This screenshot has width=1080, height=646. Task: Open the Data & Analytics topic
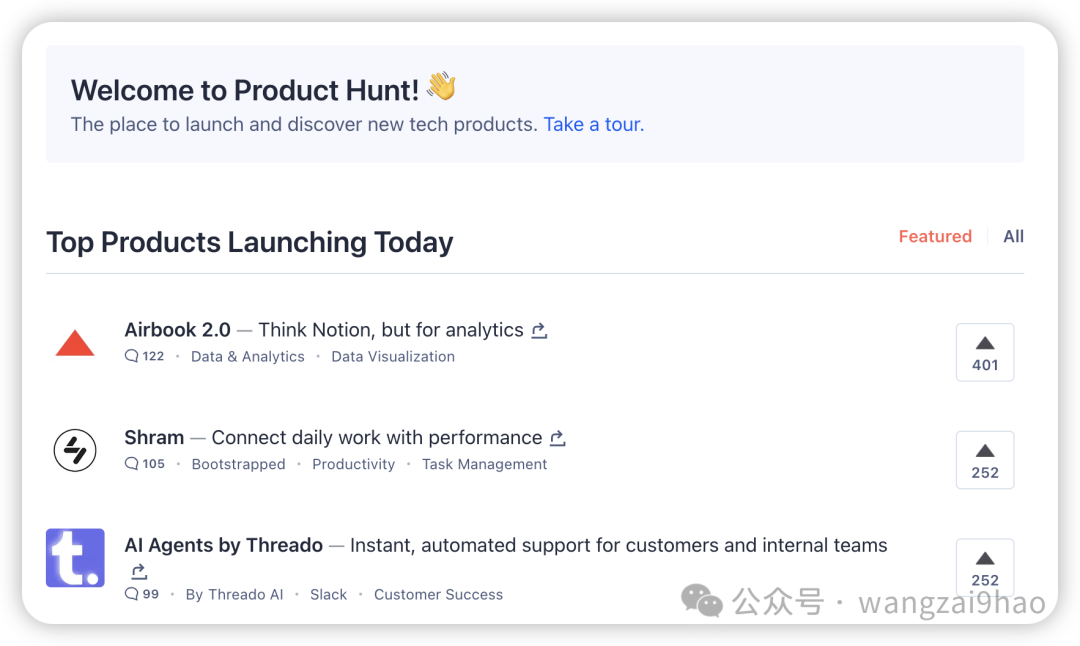(x=247, y=357)
